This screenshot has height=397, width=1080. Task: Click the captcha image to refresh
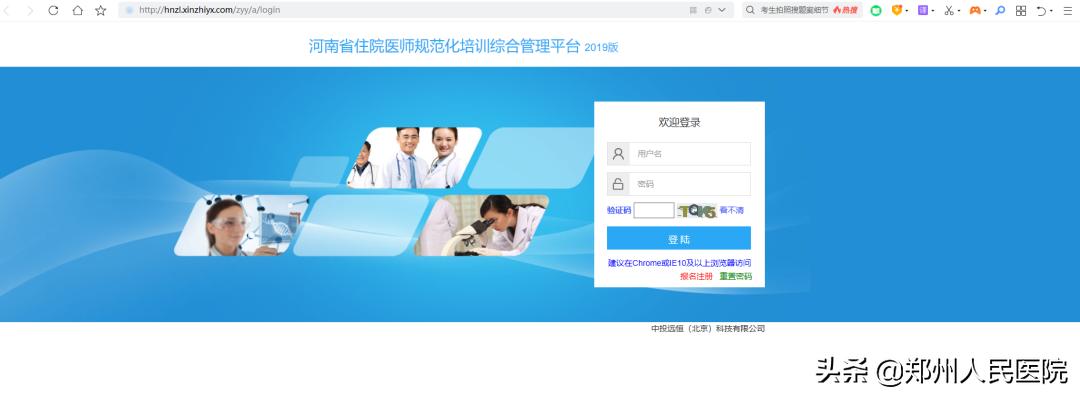[696, 211]
